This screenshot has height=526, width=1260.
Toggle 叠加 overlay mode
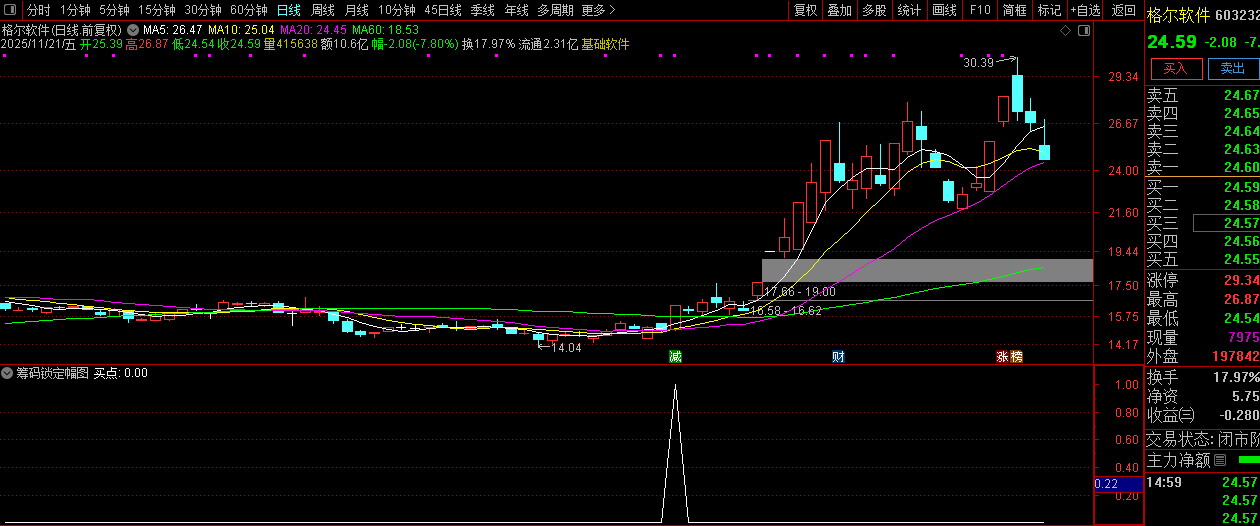[839, 10]
